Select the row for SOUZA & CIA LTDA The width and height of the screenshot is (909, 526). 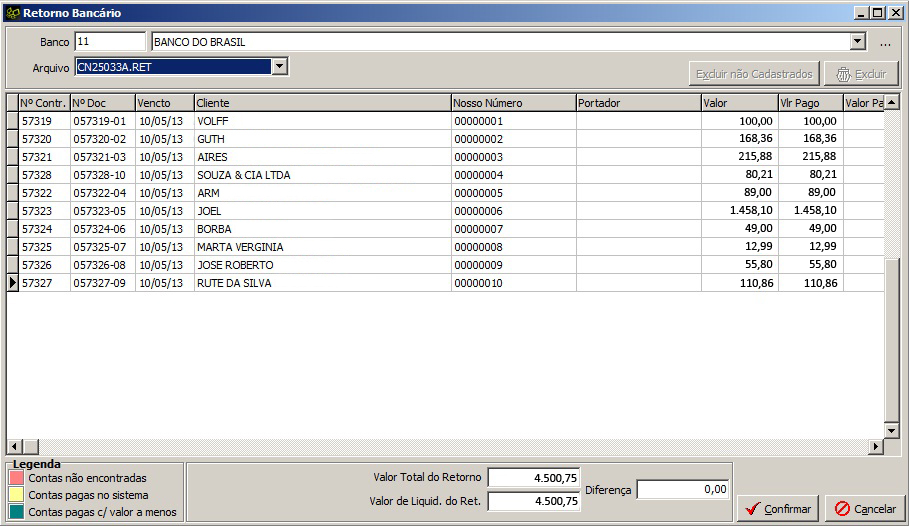point(243,175)
